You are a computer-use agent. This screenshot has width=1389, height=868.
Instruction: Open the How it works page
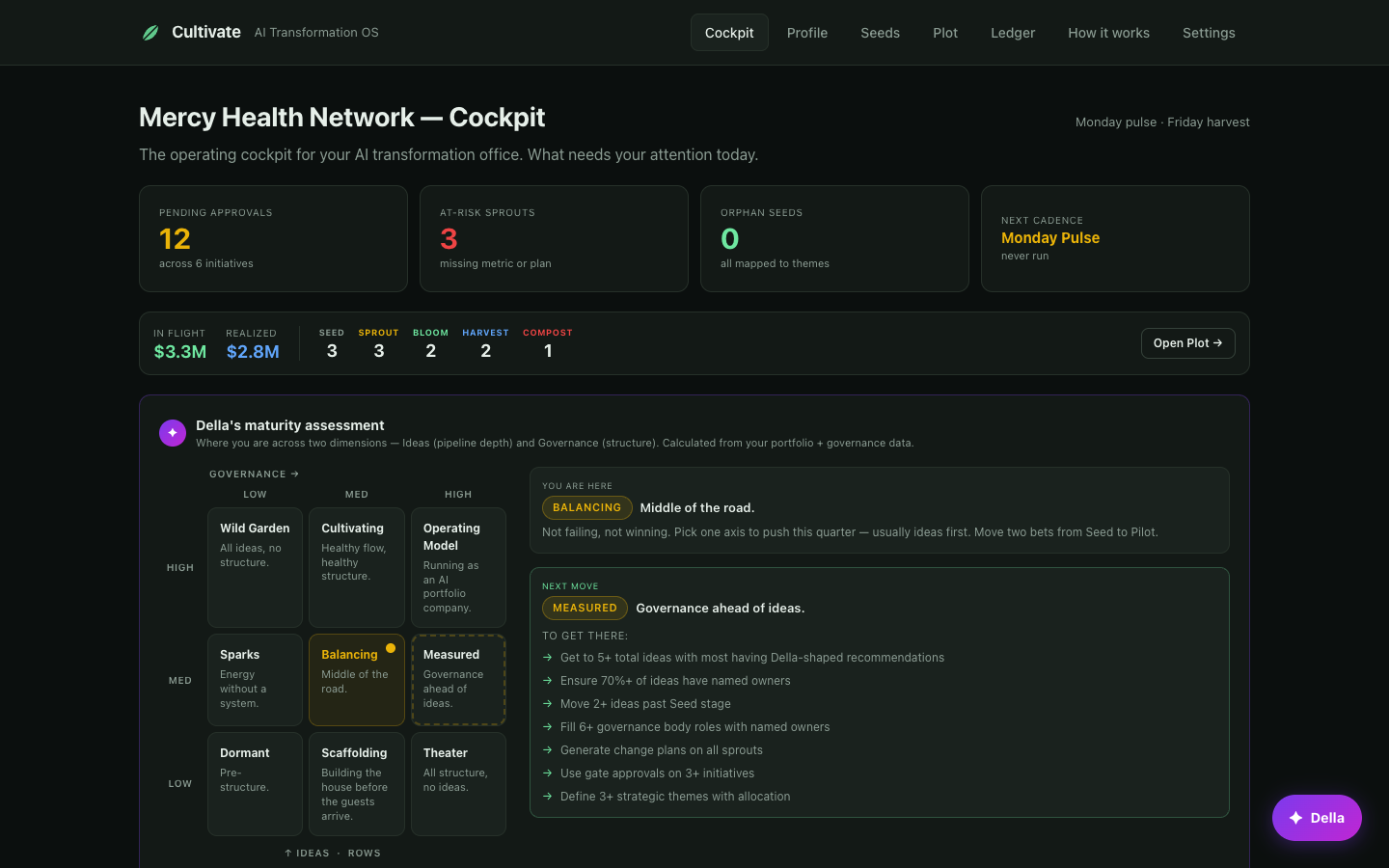(x=1108, y=33)
